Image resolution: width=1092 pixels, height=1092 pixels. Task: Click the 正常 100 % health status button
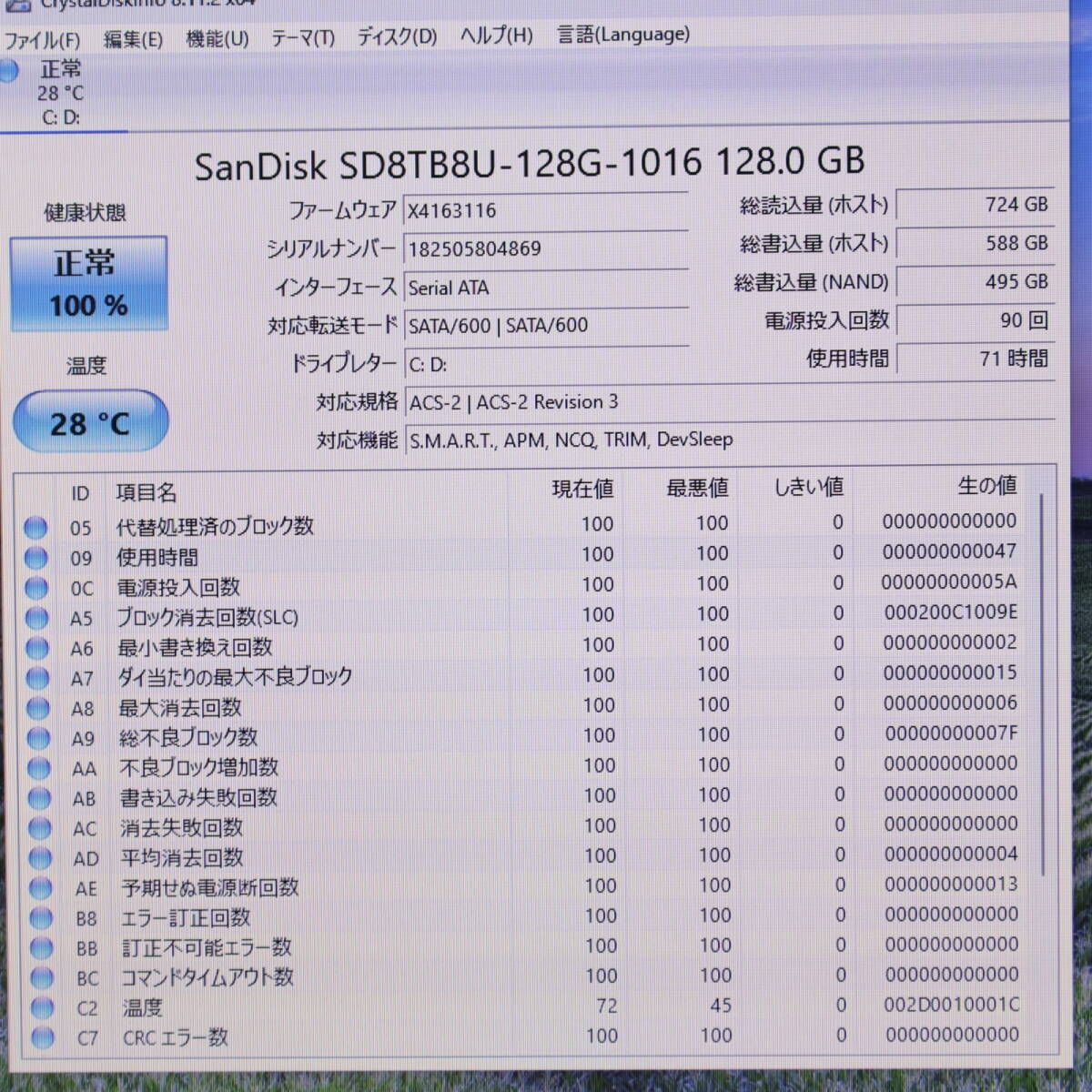click(88, 284)
